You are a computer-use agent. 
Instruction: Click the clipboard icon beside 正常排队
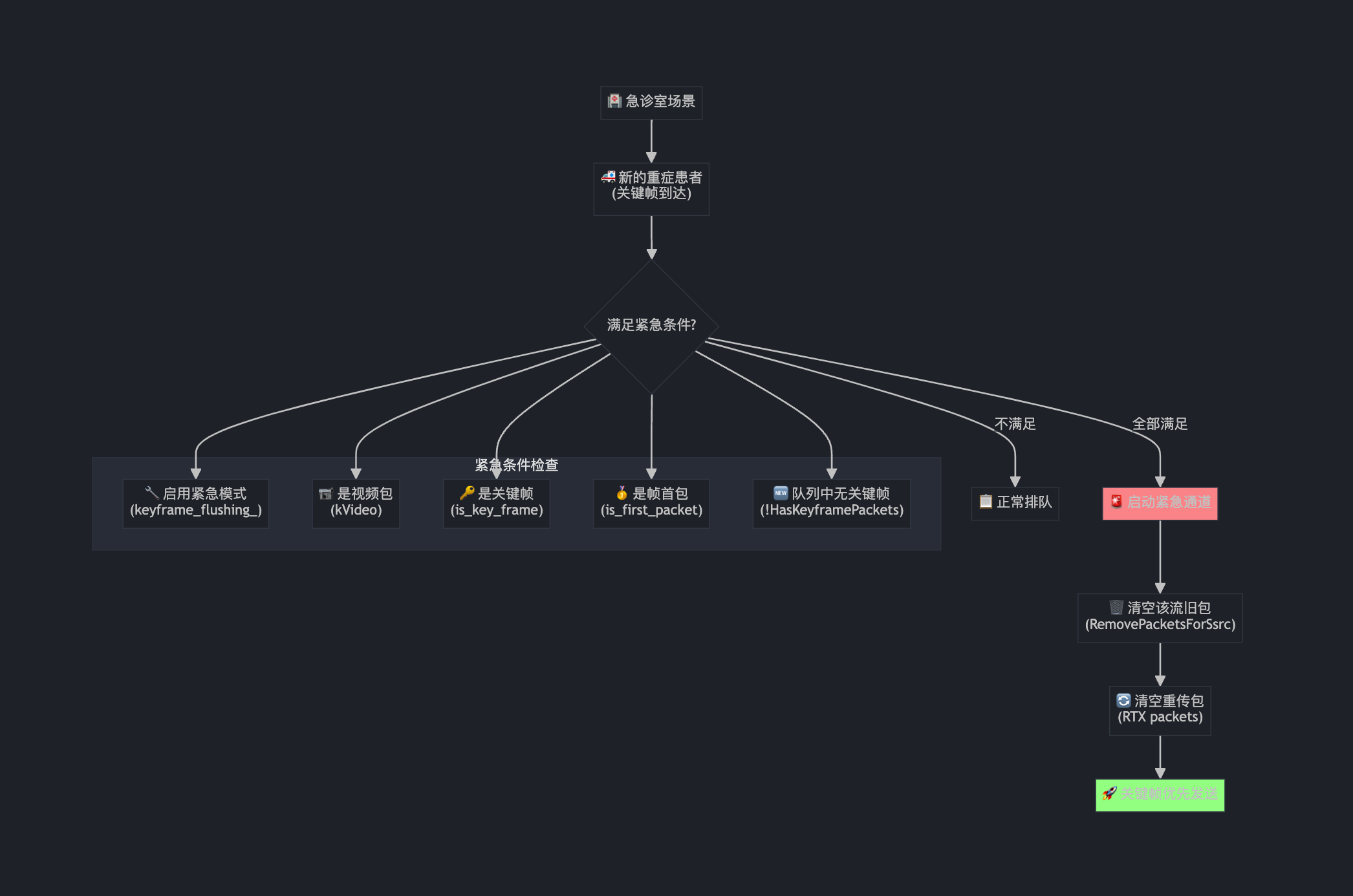[x=986, y=502]
